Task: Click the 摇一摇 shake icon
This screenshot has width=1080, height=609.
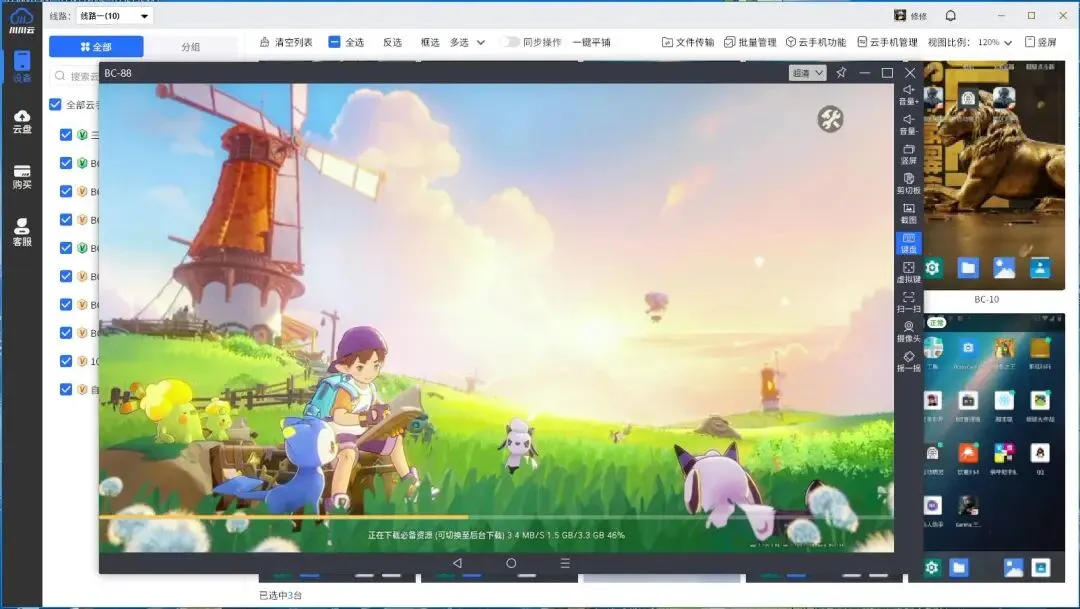Action: [908, 361]
